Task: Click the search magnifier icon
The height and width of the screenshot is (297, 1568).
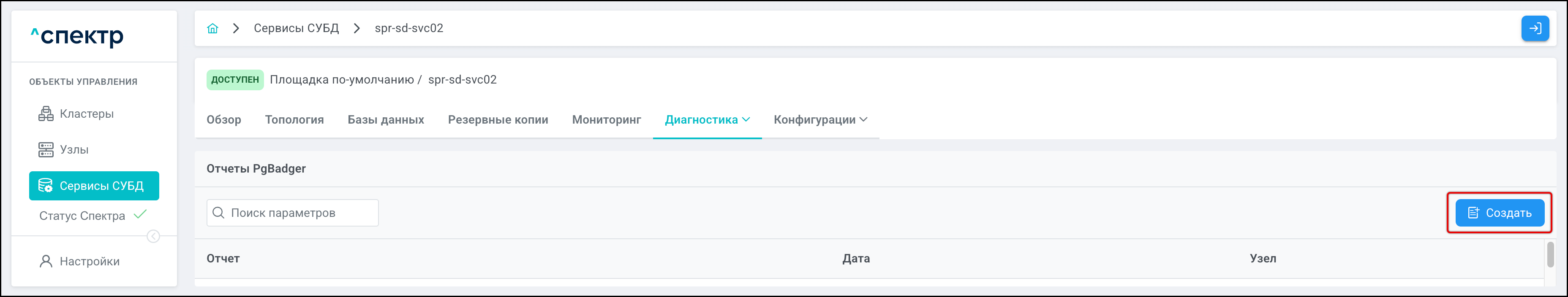Action: tap(218, 213)
